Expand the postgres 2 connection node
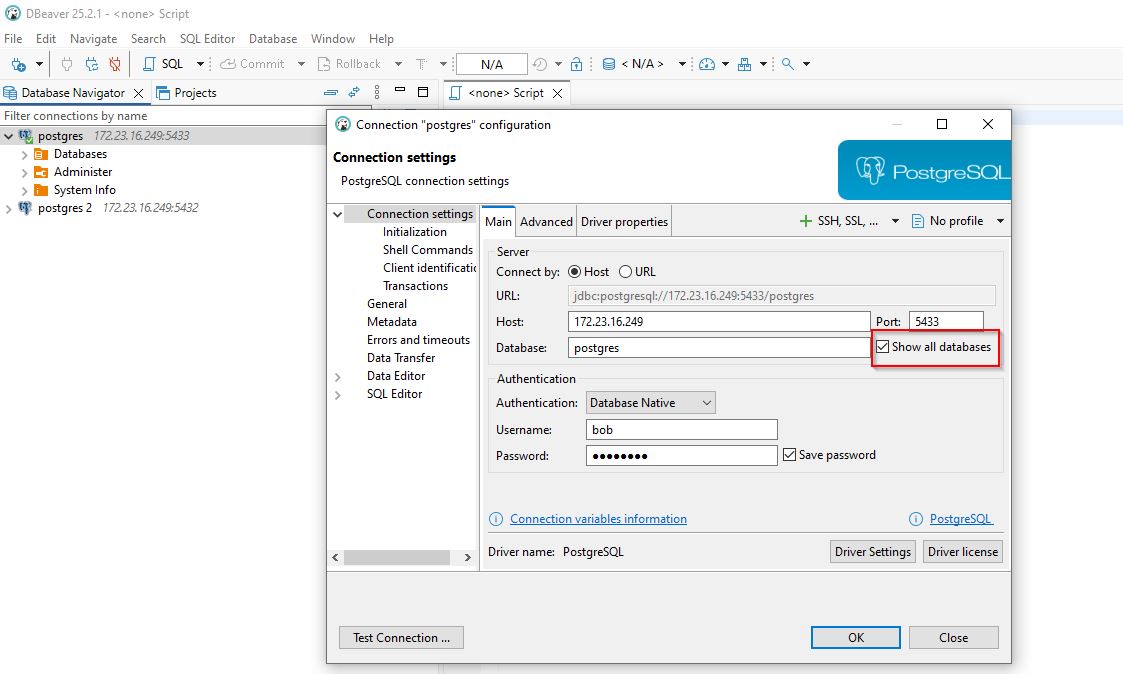The image size is (1123, 674). click(x=9, y=208)
